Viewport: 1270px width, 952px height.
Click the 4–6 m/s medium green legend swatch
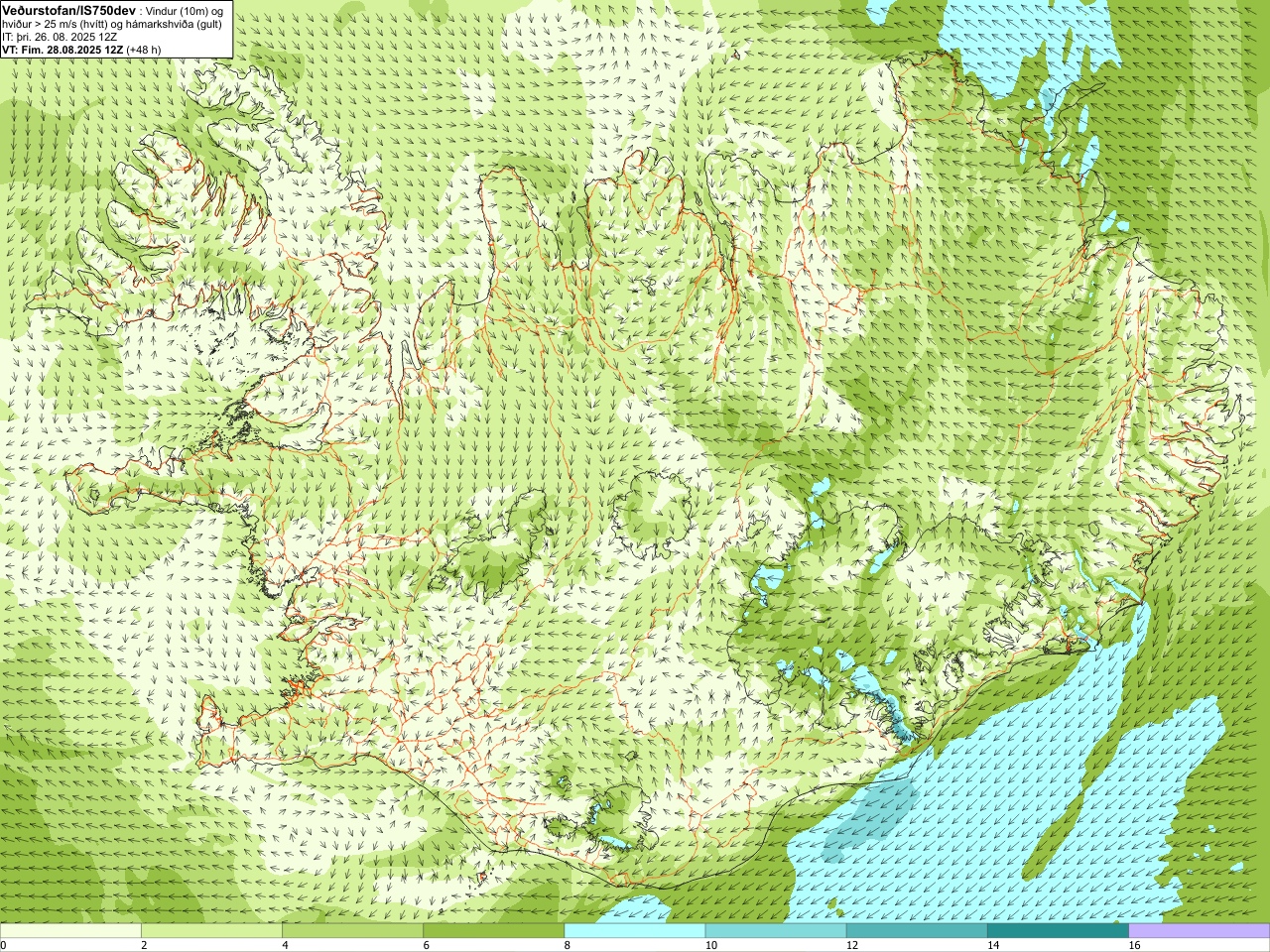pos(352,931)
